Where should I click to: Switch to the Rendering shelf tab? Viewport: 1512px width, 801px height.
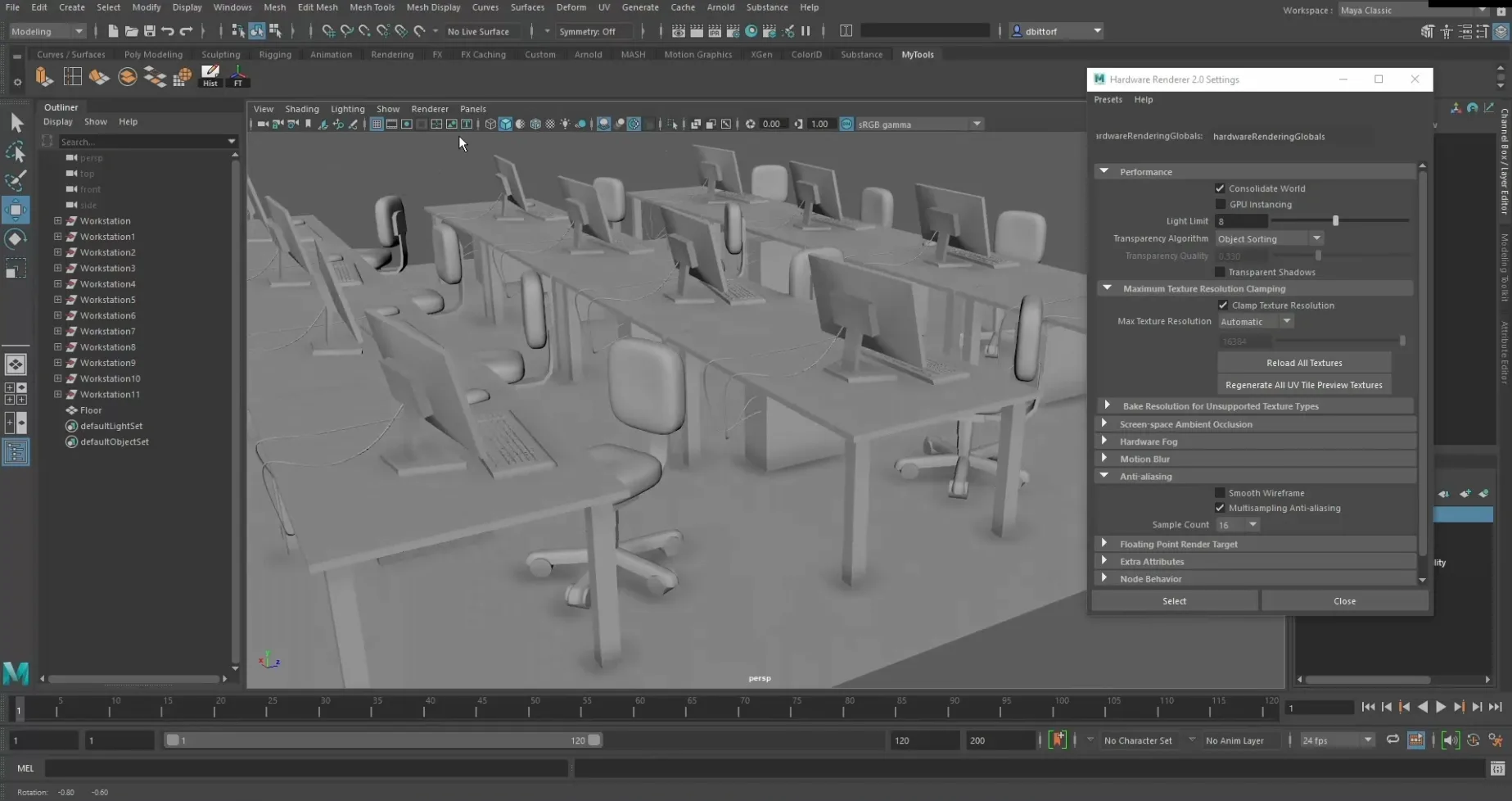(x=392, y=55)
